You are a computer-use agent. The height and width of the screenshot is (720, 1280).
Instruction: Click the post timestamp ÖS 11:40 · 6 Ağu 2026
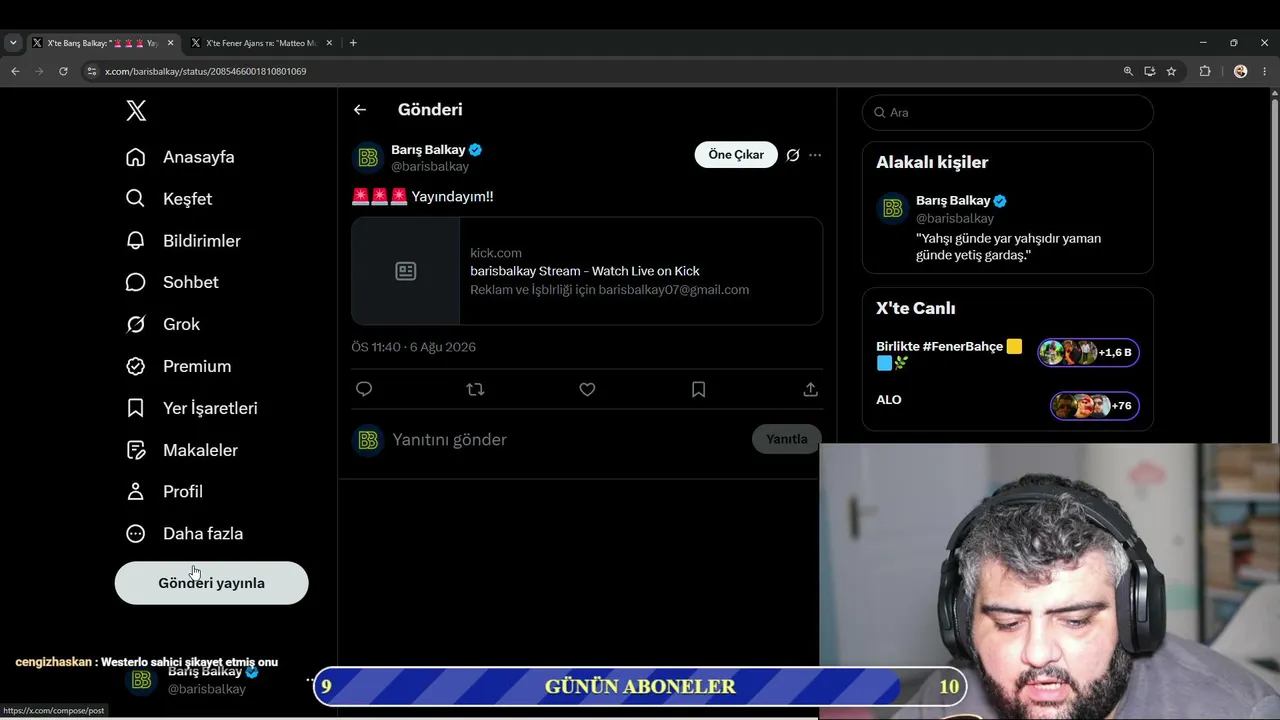[x=413, y=347]
